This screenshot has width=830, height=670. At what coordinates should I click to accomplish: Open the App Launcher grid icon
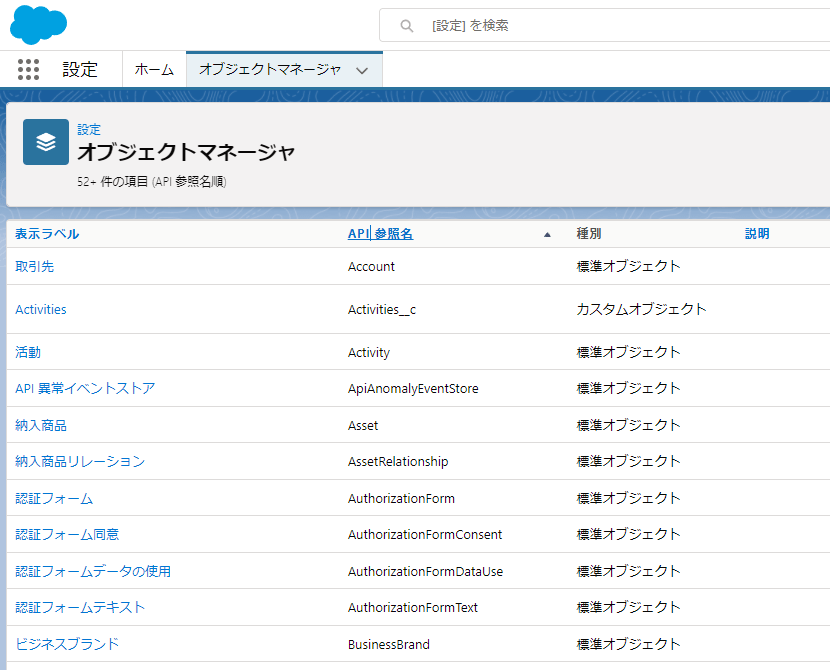tap(29, 69)
